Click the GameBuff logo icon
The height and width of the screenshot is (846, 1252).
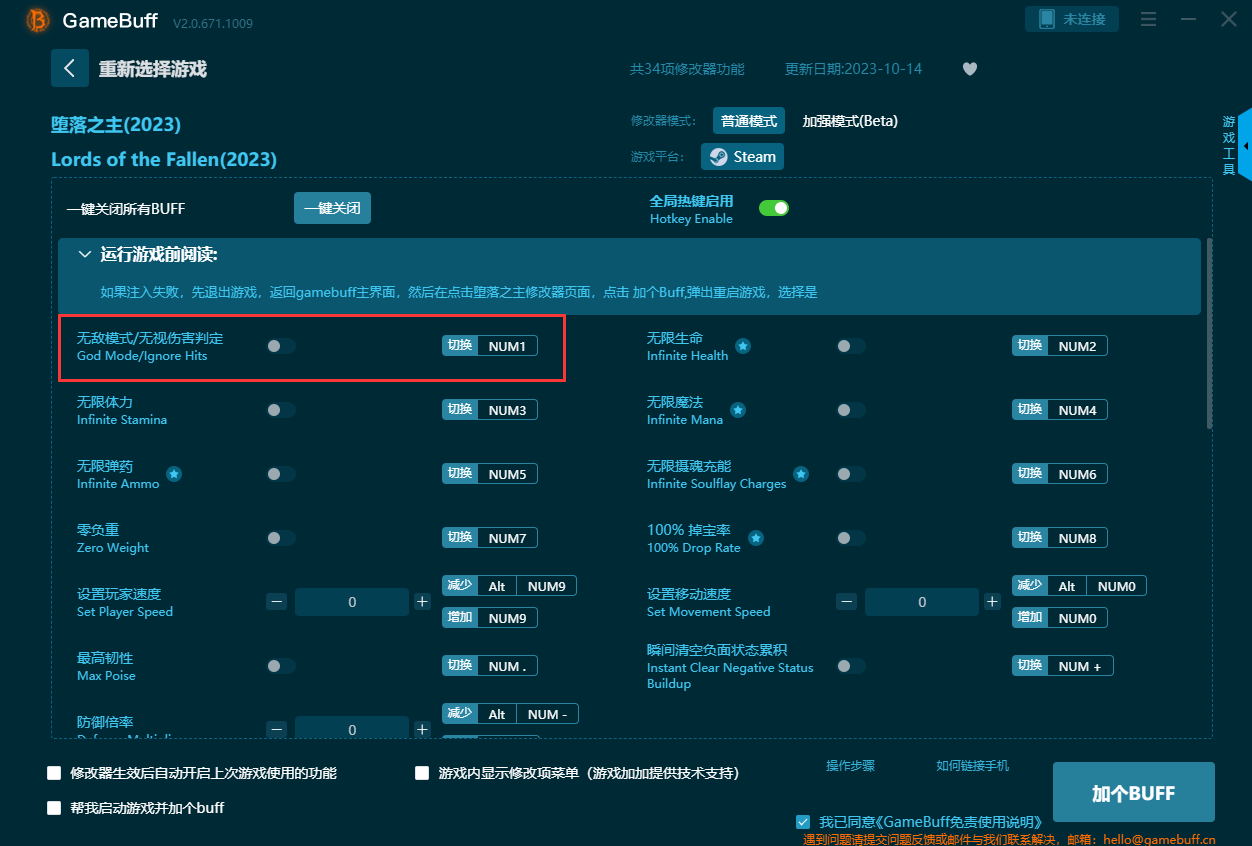[x=38, y=21]
